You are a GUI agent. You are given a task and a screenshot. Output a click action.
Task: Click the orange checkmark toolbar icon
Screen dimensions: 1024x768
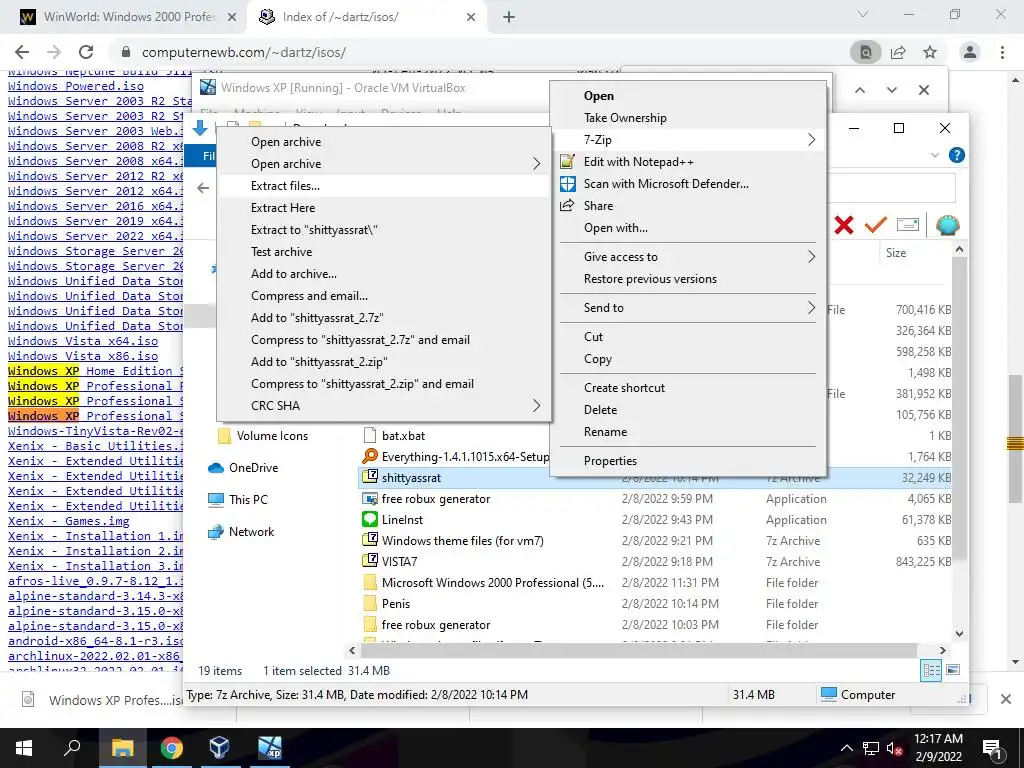click(x=875, y=225)
